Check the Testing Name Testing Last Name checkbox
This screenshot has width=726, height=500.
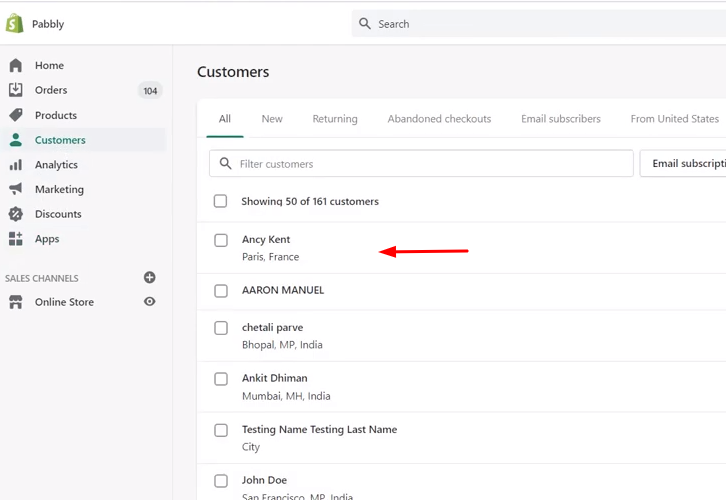pyautogui.click(x=221, y=430)
